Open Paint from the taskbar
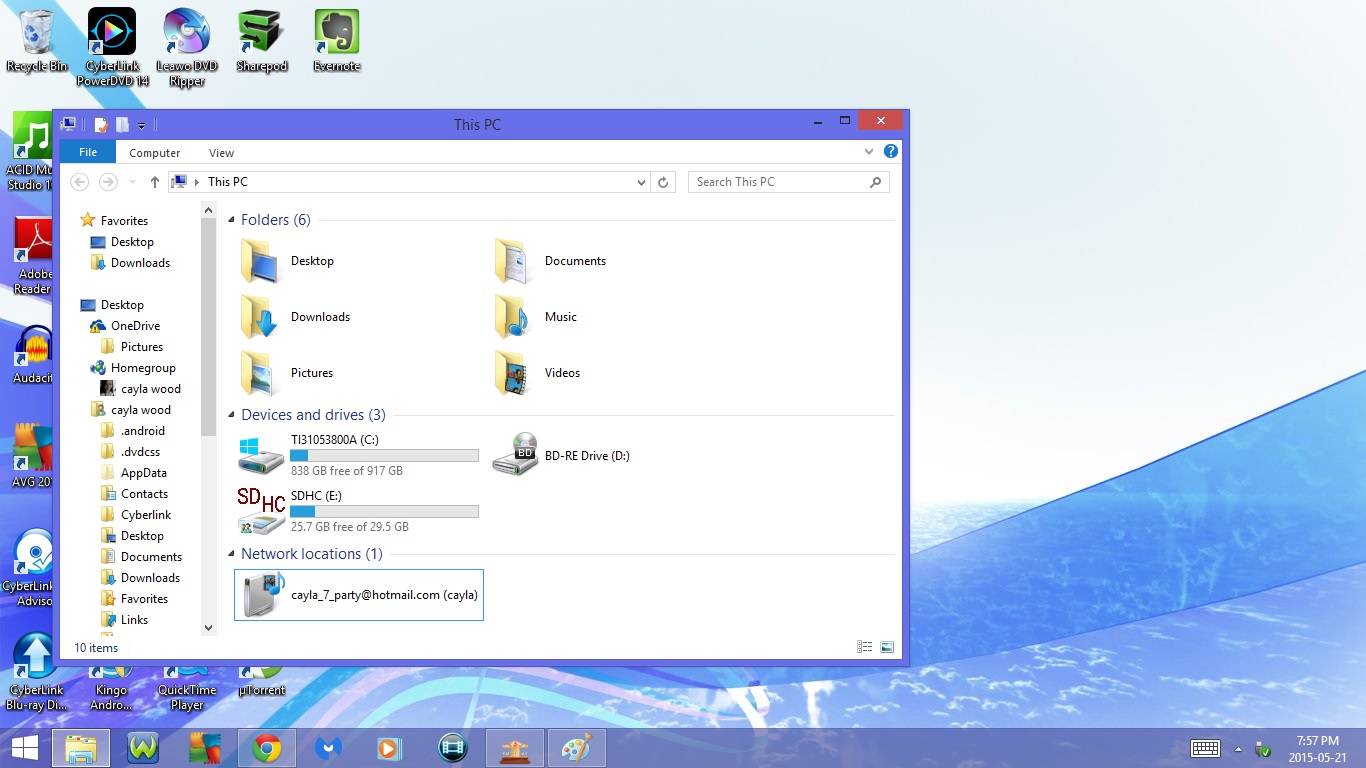This screenshot has height=768, width=1366. [576, 748]
